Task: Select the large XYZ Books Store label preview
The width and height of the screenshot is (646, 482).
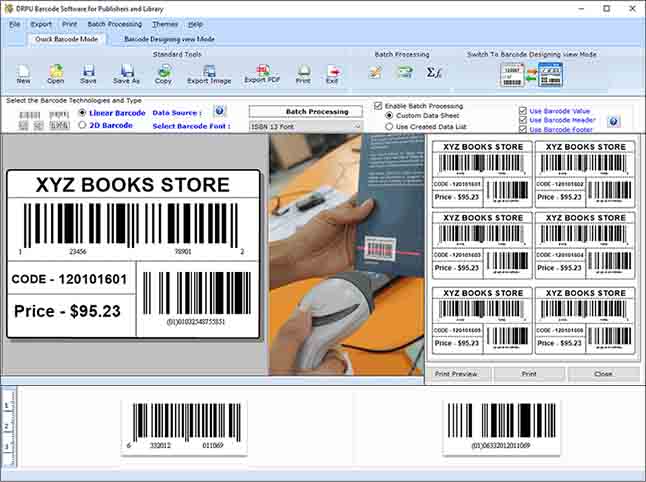Action: pos(133,254)
